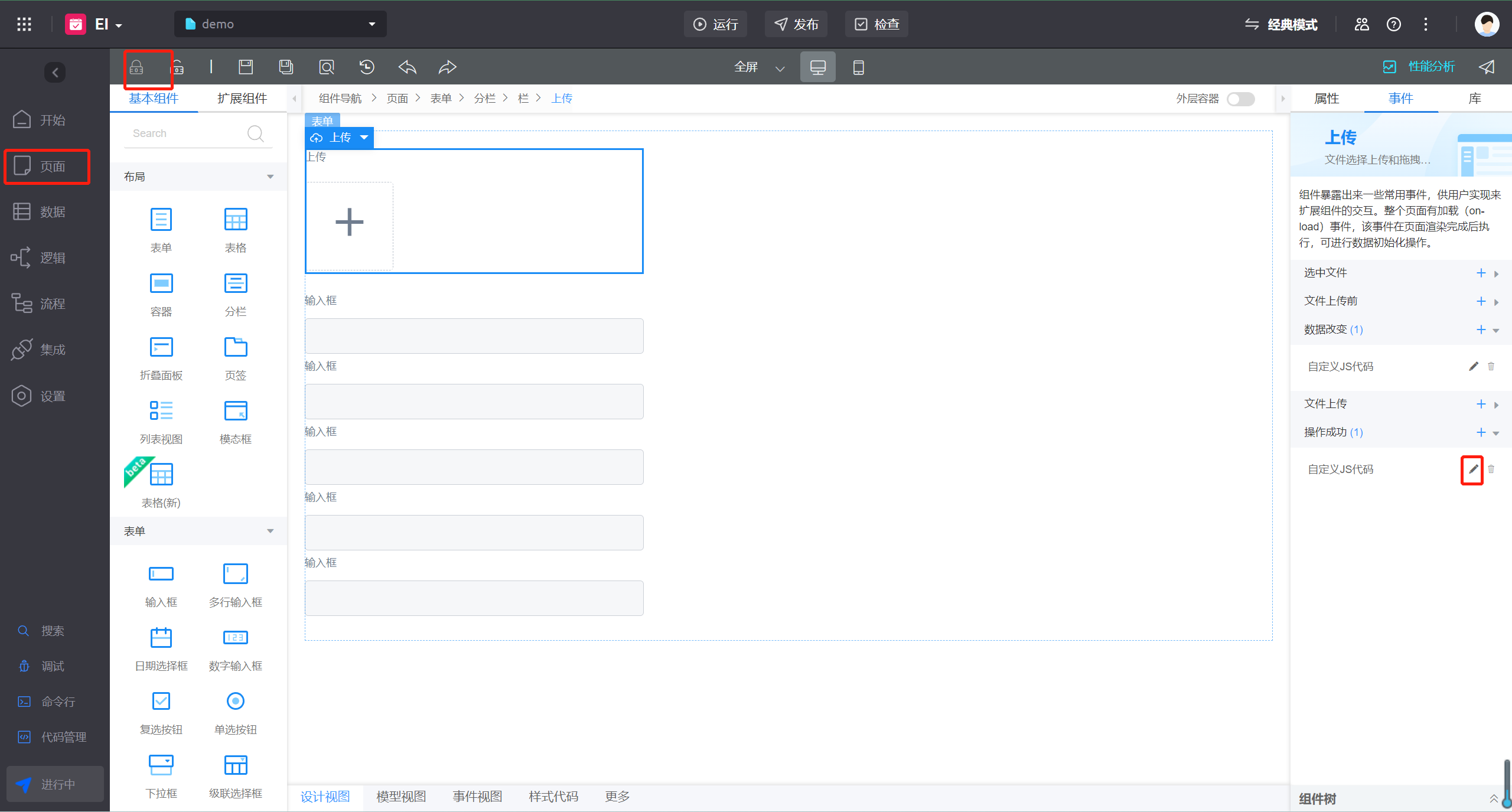Click the 发布 button
Image resolution: width=1512 pixels, height=812 pixels.
coord(796,24)
